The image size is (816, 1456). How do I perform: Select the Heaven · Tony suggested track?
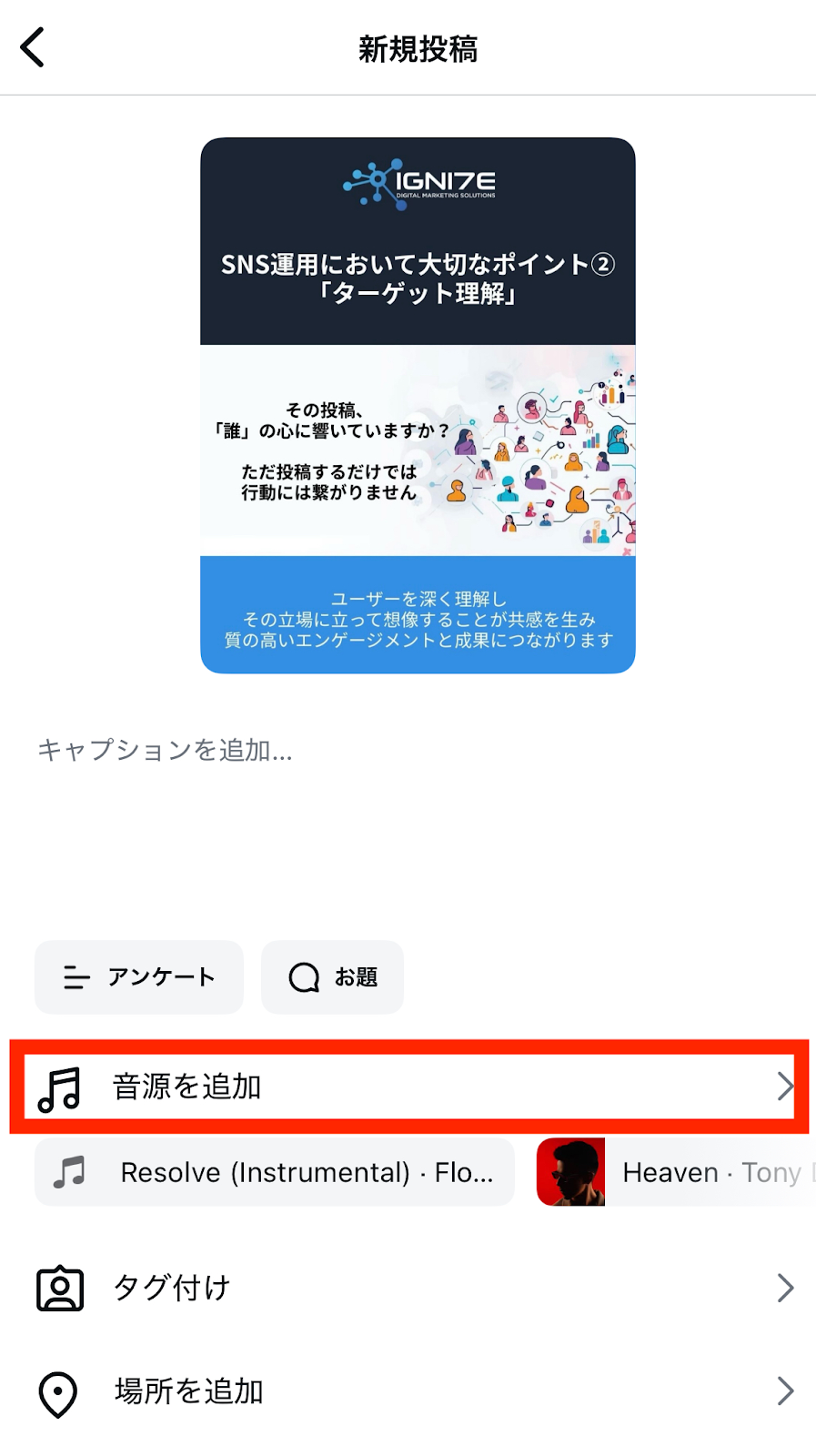[x=676, y=1172]
